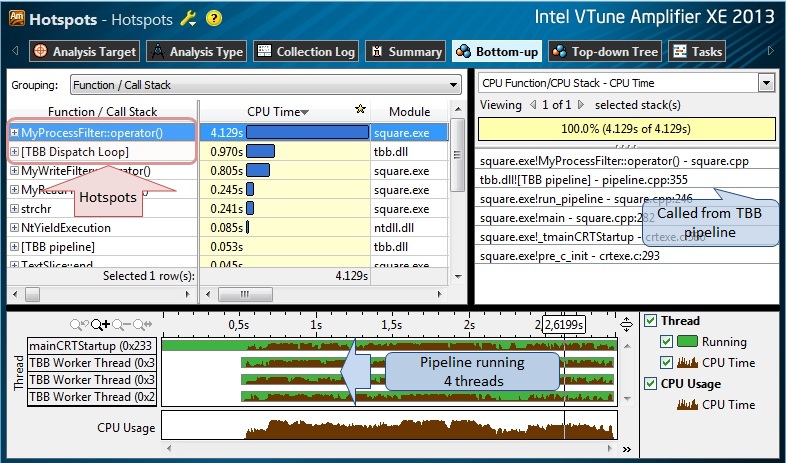Click the function grid scroll down arrow

tap(457, 276)
